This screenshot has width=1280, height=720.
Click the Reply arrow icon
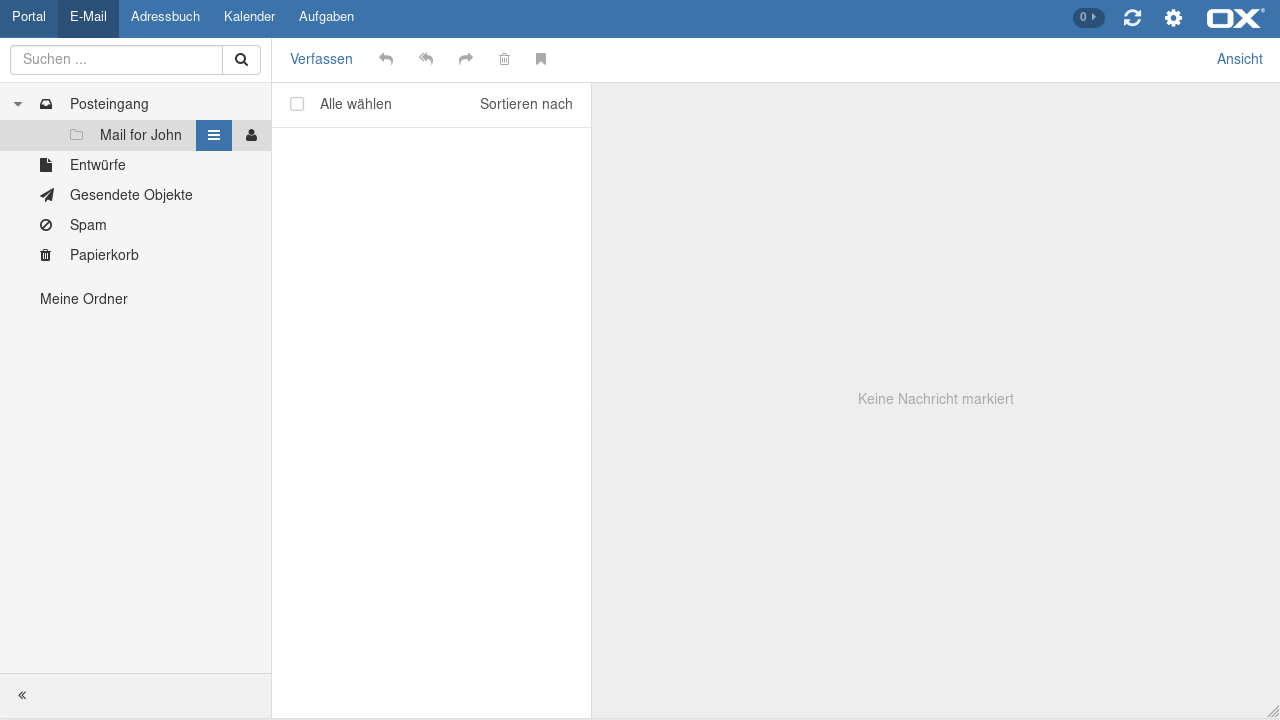386,60
